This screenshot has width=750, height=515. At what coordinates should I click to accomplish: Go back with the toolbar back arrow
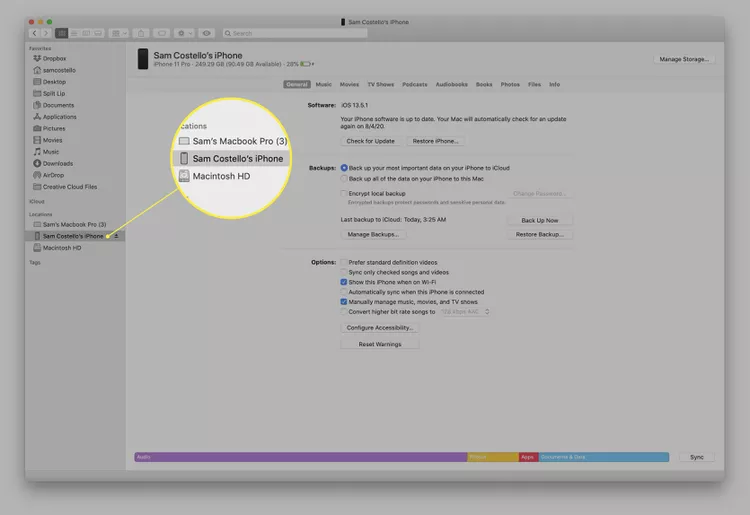[34, 33]
